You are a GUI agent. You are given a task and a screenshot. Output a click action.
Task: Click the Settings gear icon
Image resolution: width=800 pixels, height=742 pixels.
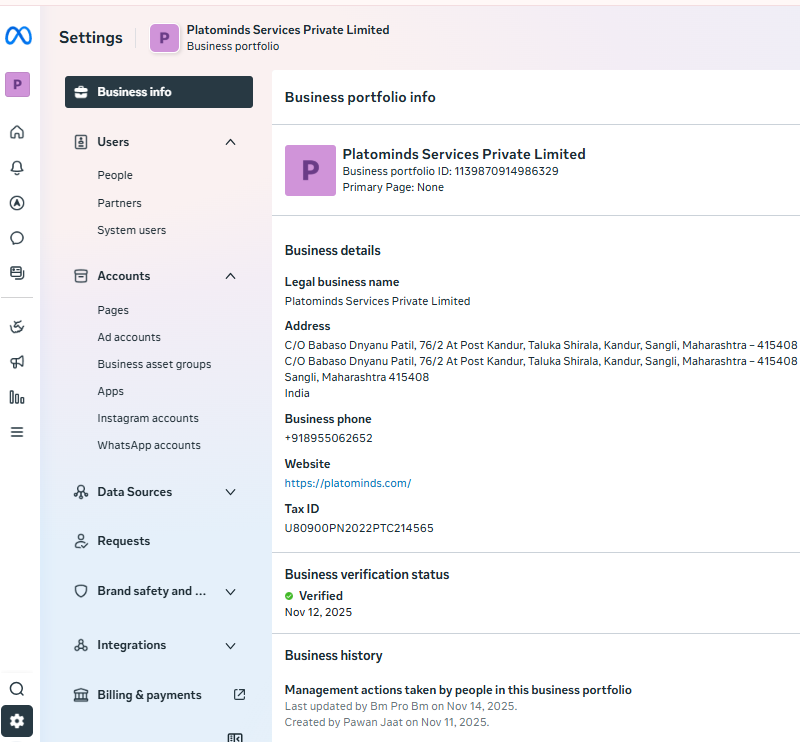coord(17,721)
